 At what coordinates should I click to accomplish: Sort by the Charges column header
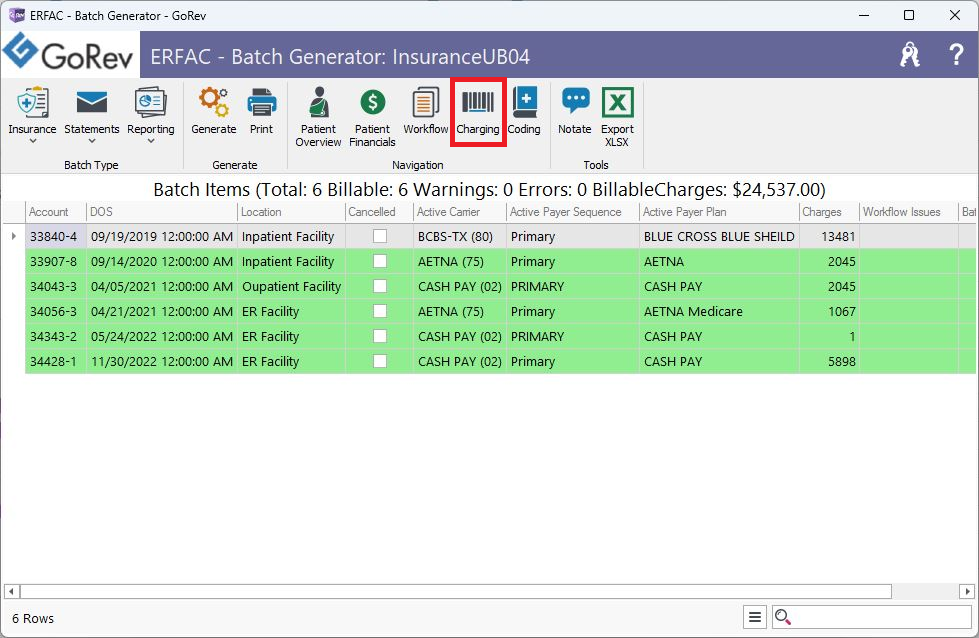tap(829, 212)
